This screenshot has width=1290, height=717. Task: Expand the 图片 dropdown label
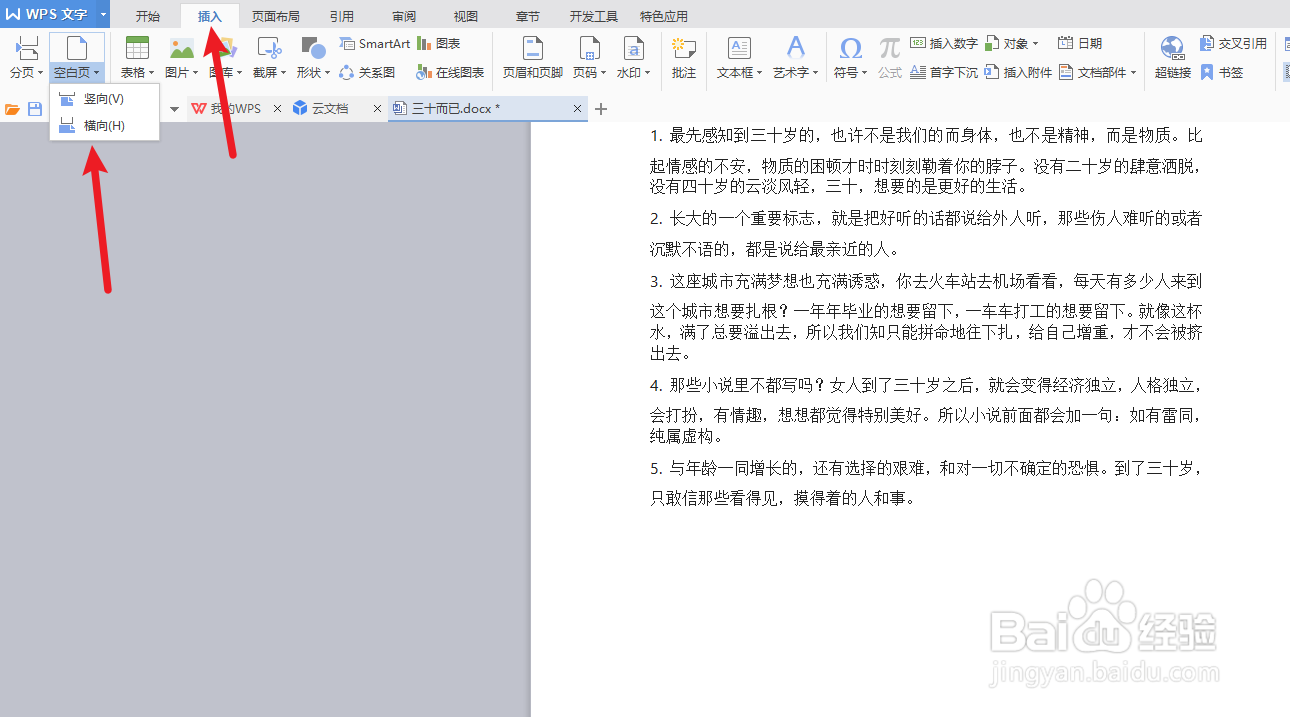coord(182,73)
